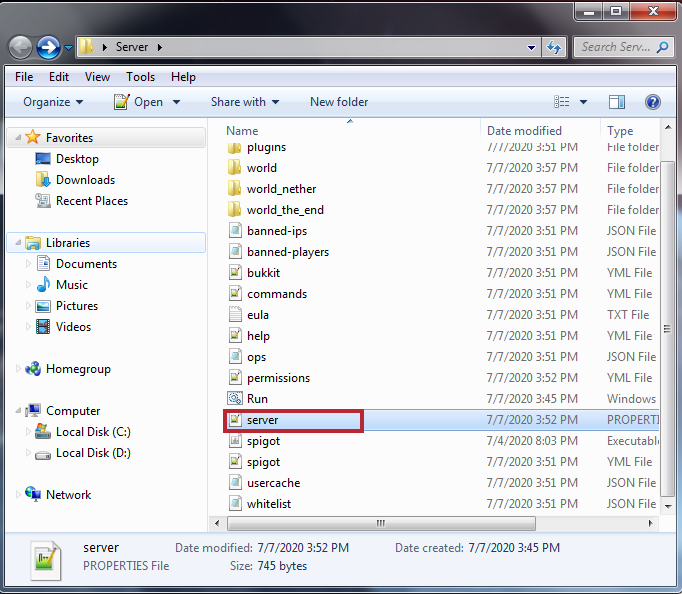Refresh the Server folder view
Image resolution: width=682 pixels, height=594 pixels.
click(x=554, y=47)
